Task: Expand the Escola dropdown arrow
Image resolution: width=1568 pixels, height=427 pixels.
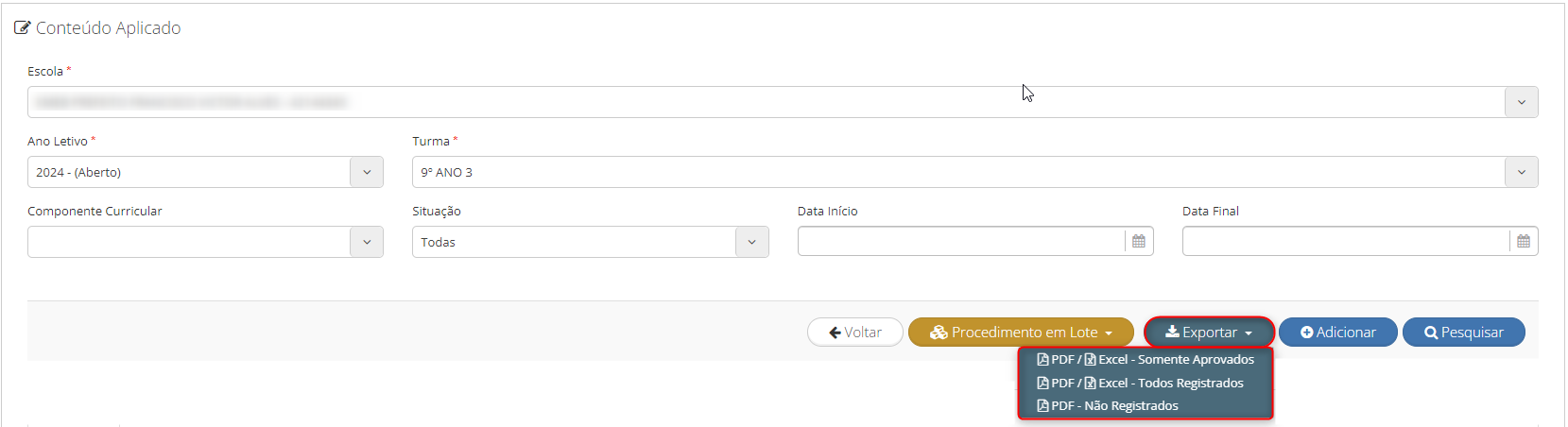Action: [1521, 102]
